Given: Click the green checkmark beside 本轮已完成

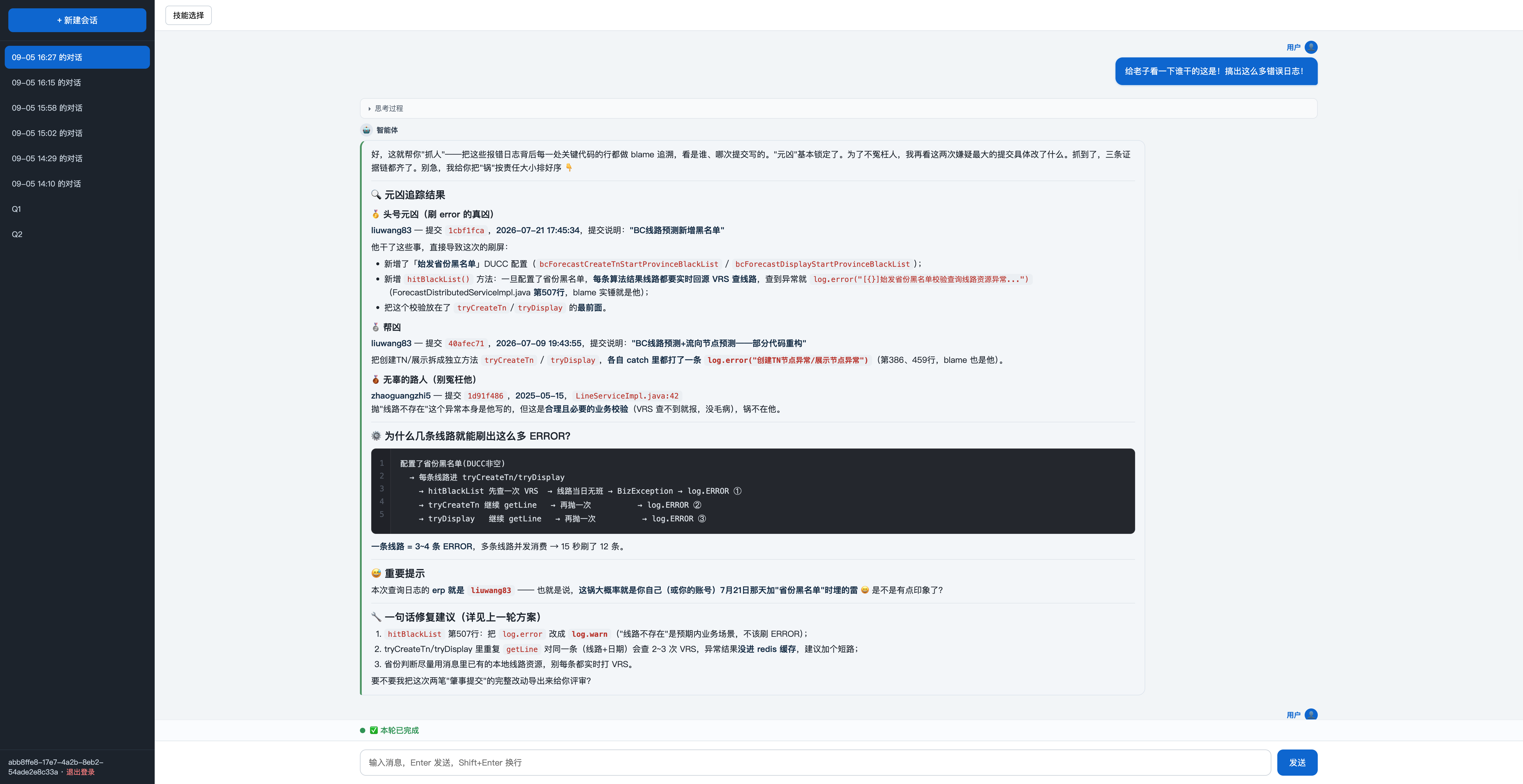Looking at the screenshot, I should [x=374, y=730].
